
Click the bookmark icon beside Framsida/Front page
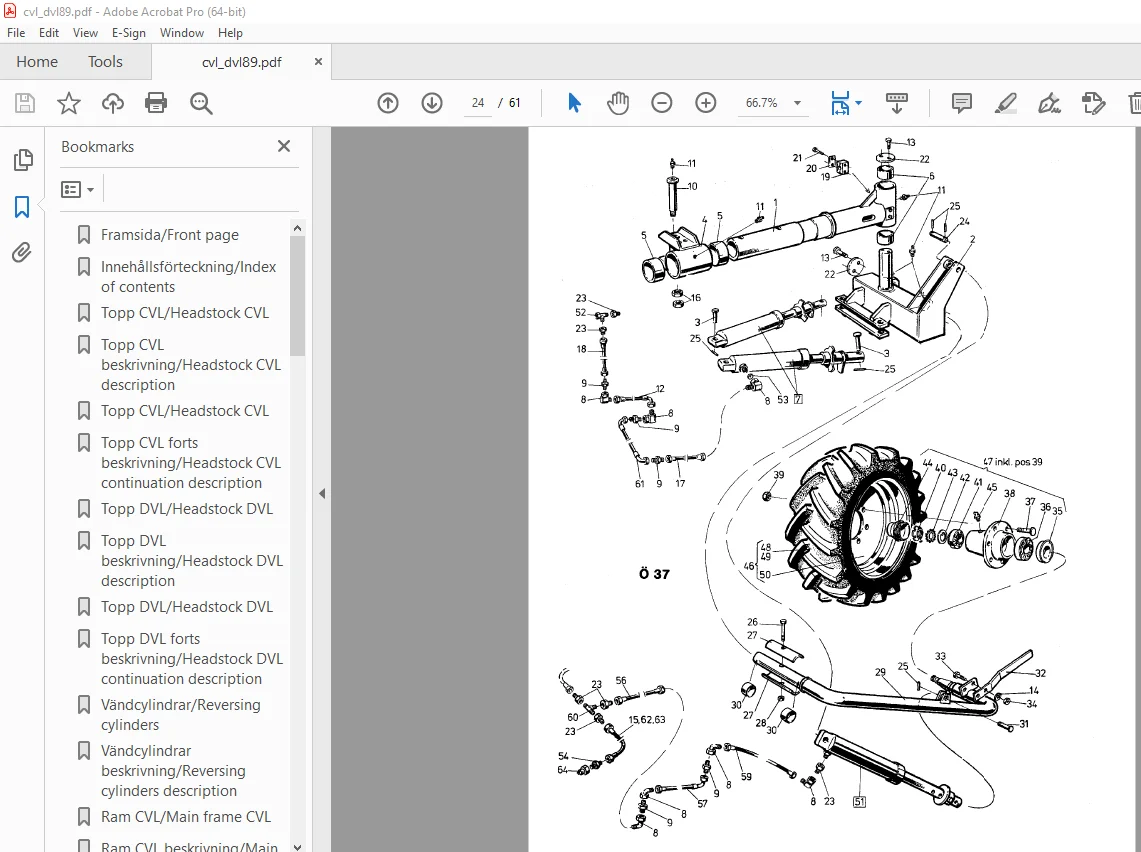pyautogui.click(x=84, y=235)
